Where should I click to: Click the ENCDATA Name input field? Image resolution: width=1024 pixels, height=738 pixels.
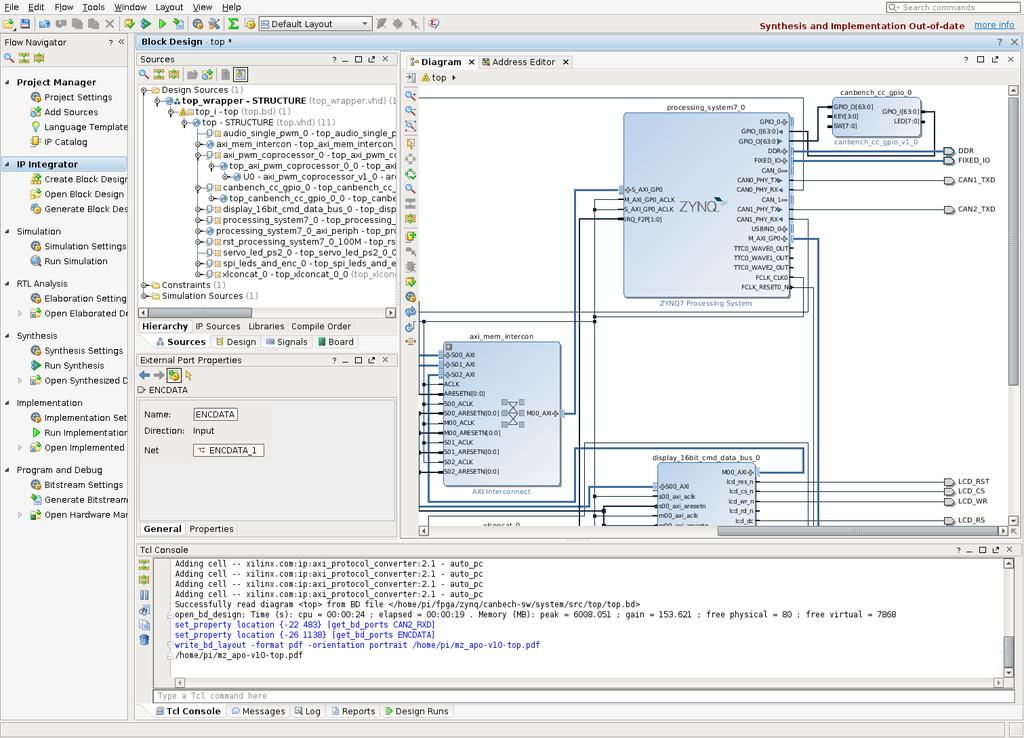pyautogui.click(x=215, y=415)
